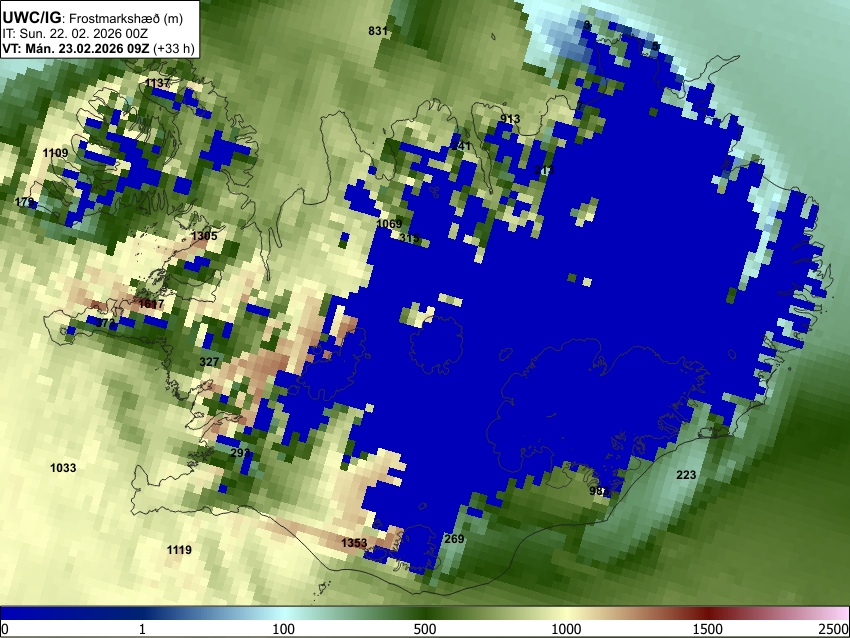The height and width of the screenshot is (638, 850).
Task: Click the pale cyan segment of the color bar
Action: pos(284,614)
